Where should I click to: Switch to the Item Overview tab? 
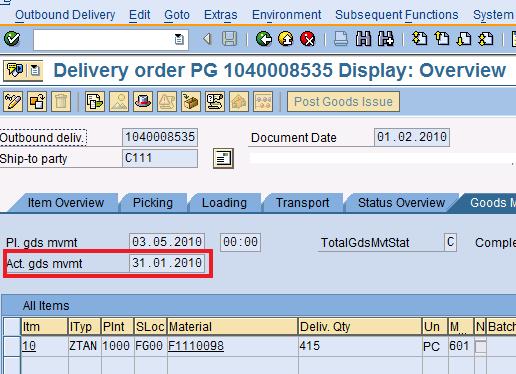pos(66,203)
